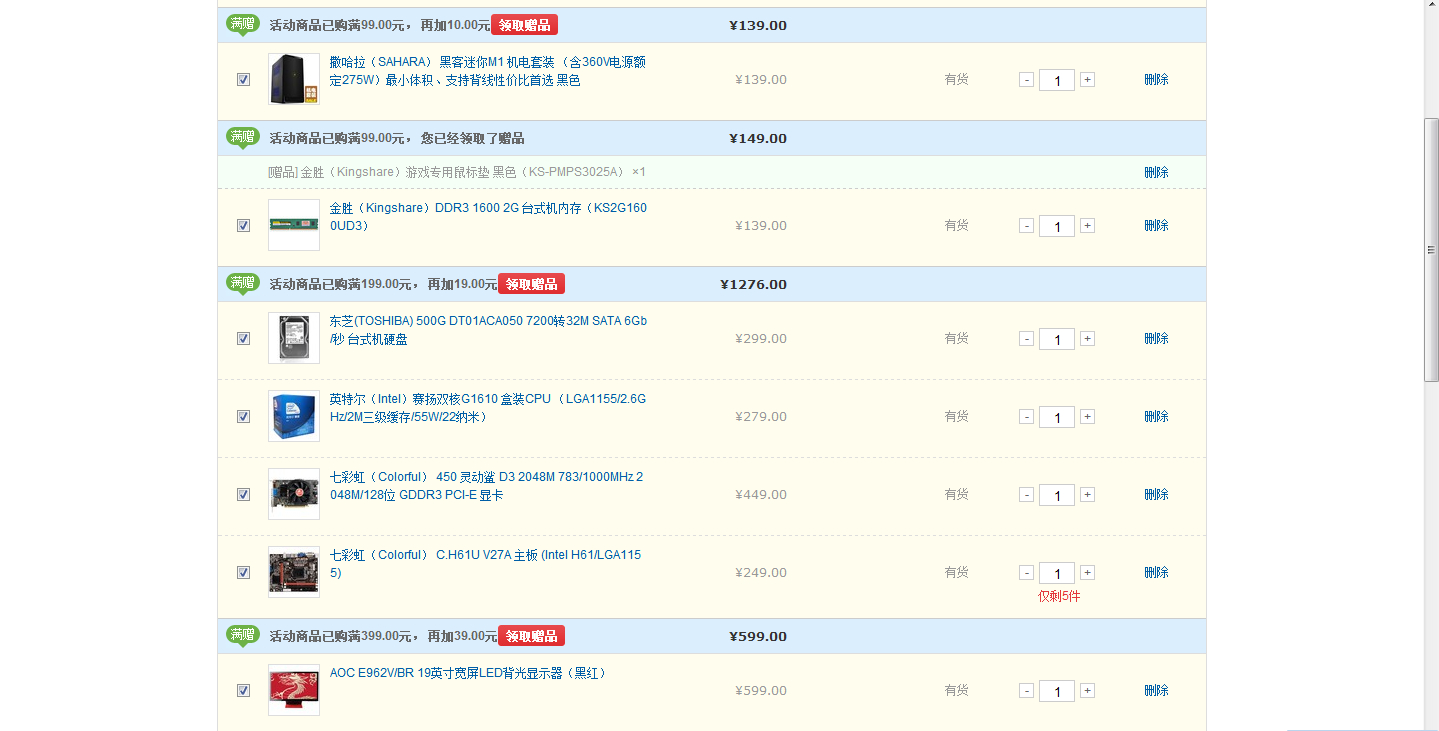
Task: Click the SAHARA case quantity field
Action: point(1057,80)
